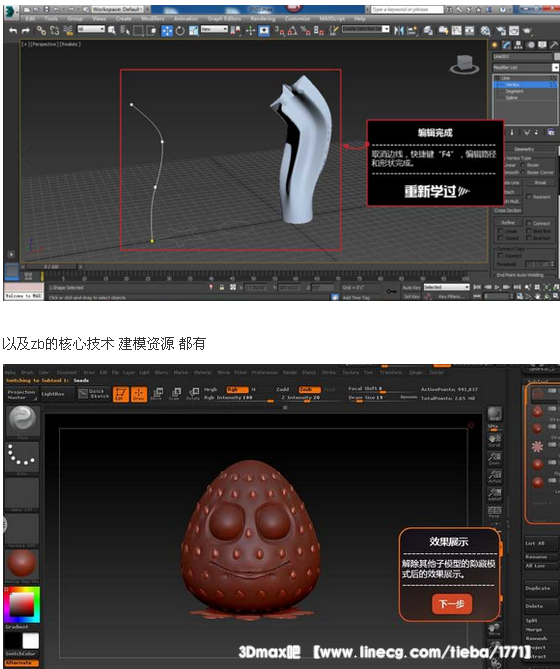560x669 pixels.
Task: Open the Material Editor icon
Action: [485, 30]
